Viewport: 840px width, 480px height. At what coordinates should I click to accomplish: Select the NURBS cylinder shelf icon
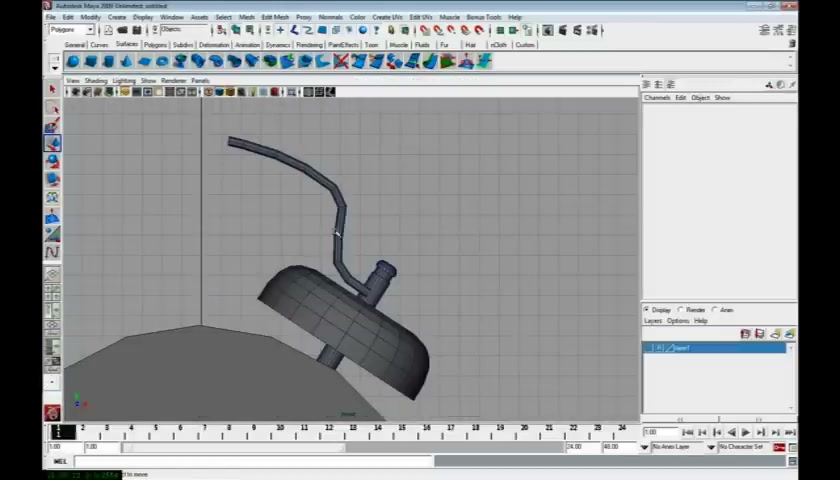pyautogui.click(x=109, y=62)
